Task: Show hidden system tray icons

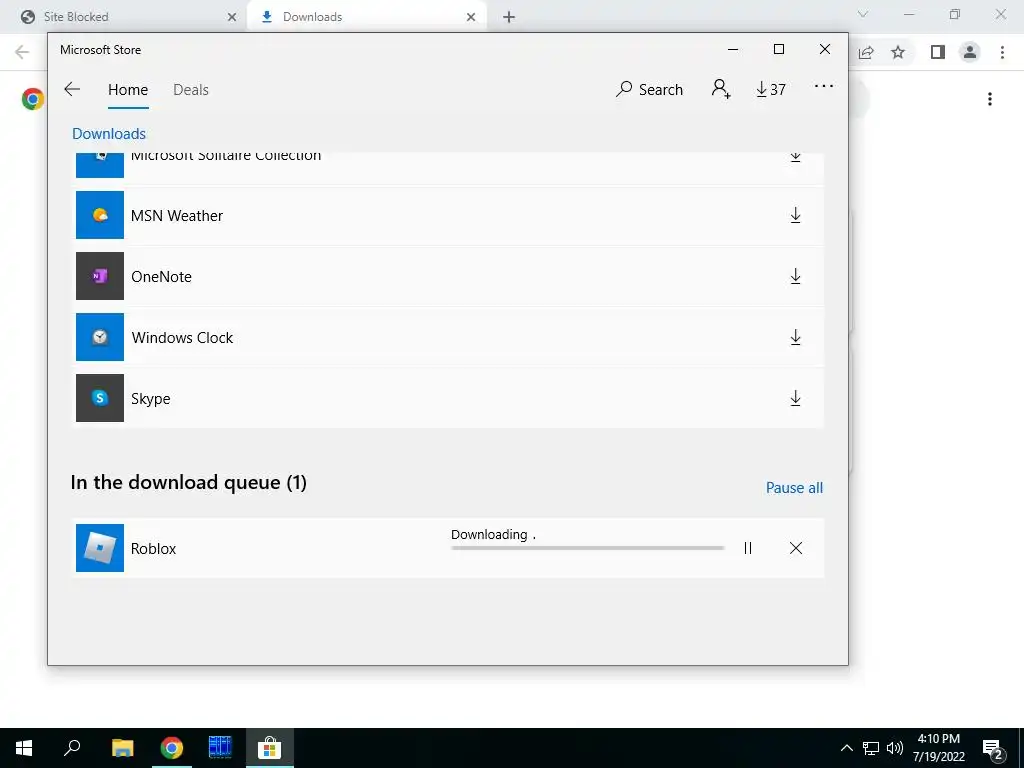Action: pos(846,748)
